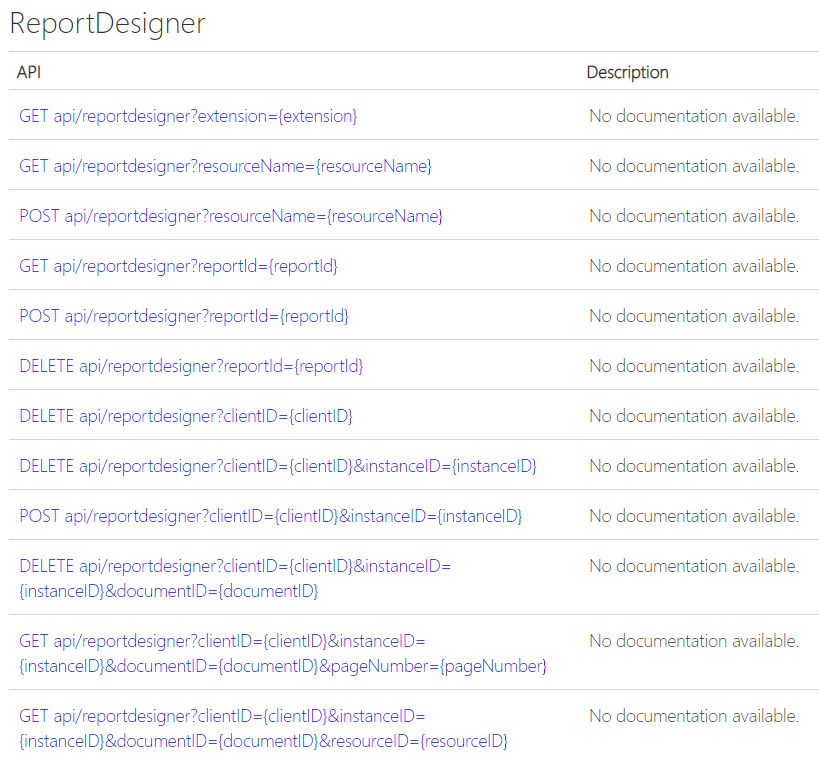
Task: Click the description text beside GET extension
Action: pos(694,116)
